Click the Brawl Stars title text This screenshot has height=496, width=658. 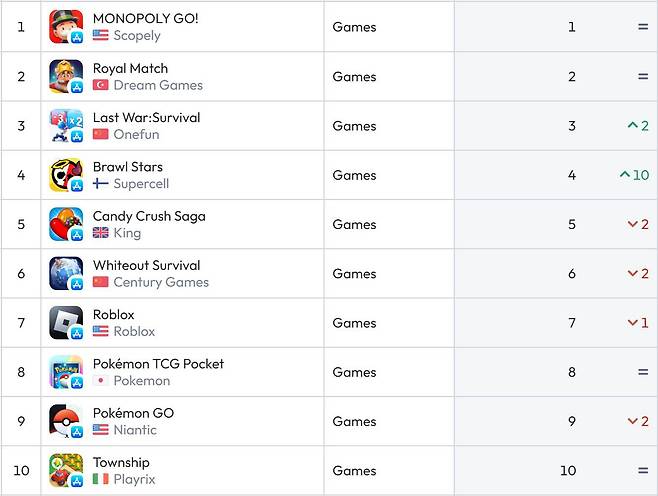pos(128,167)
